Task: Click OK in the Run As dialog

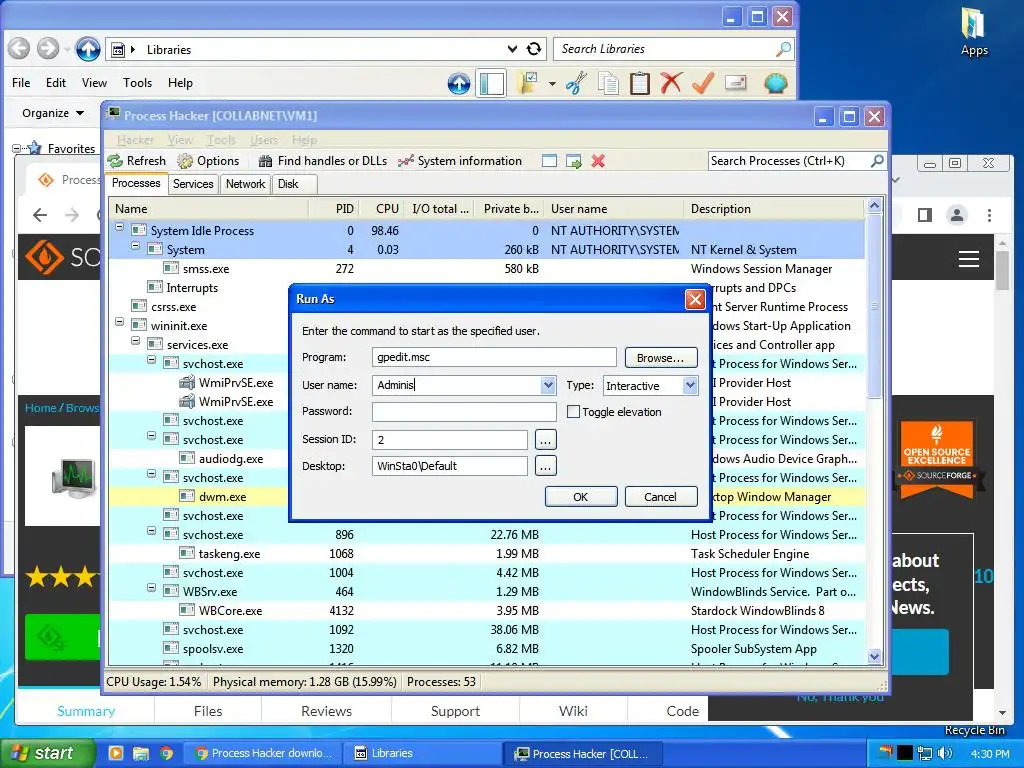Action: point(581,497)
